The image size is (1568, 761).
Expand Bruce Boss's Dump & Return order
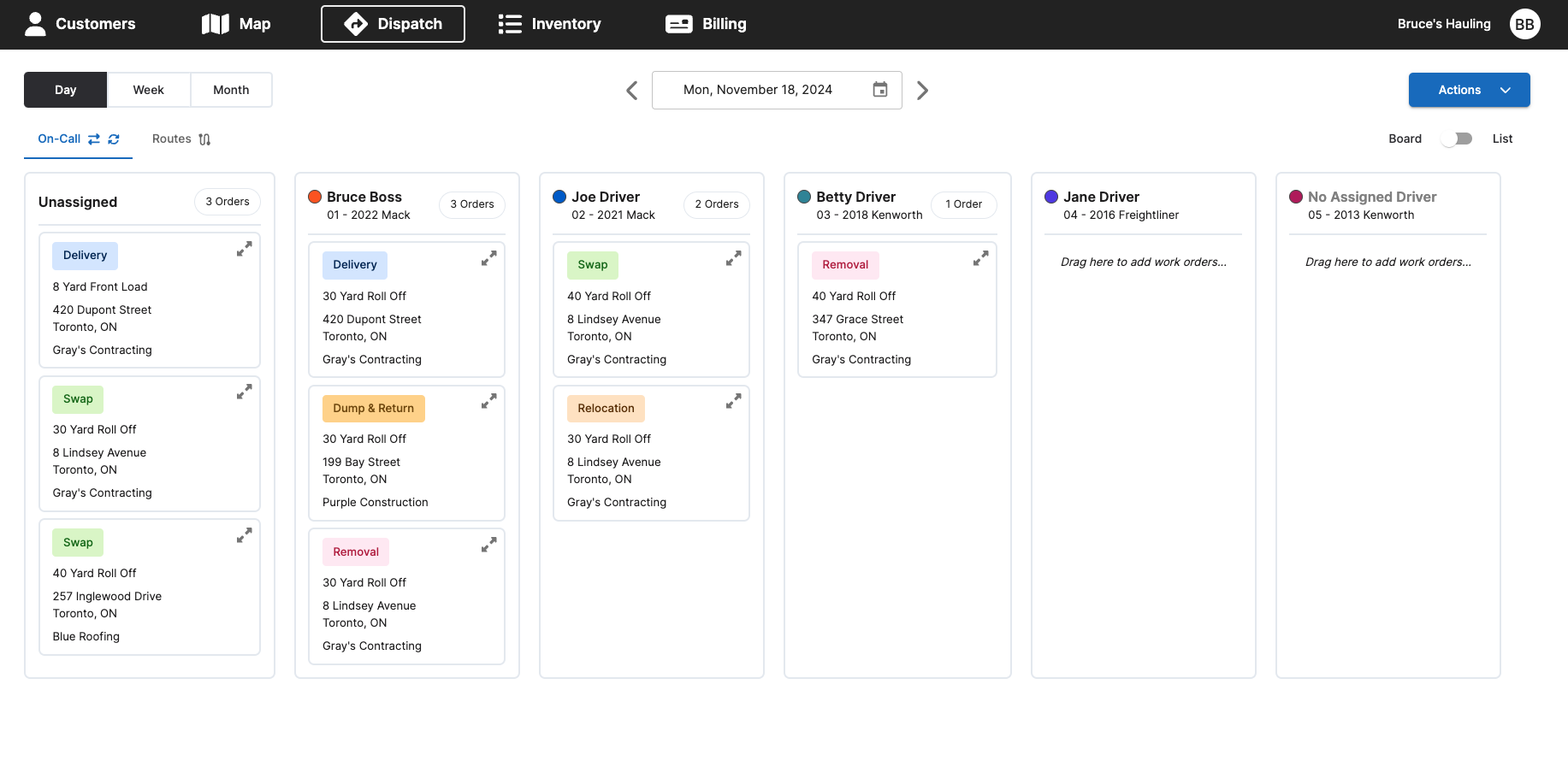[x=488, y=401]
